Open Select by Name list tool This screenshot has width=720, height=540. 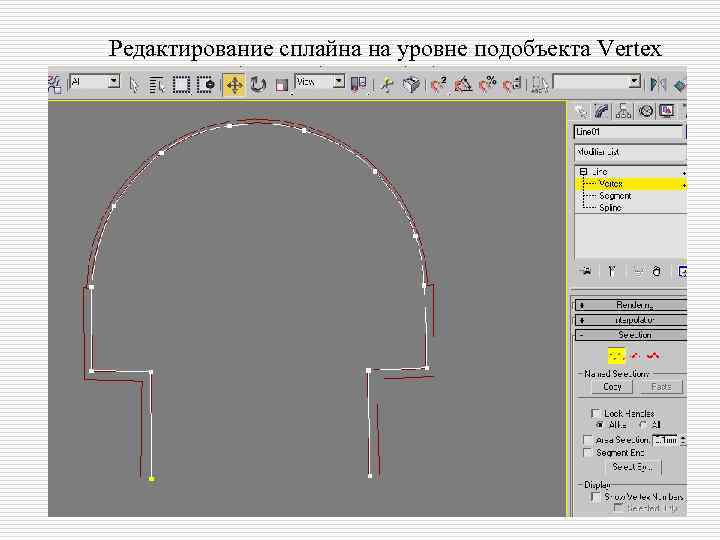157,85
